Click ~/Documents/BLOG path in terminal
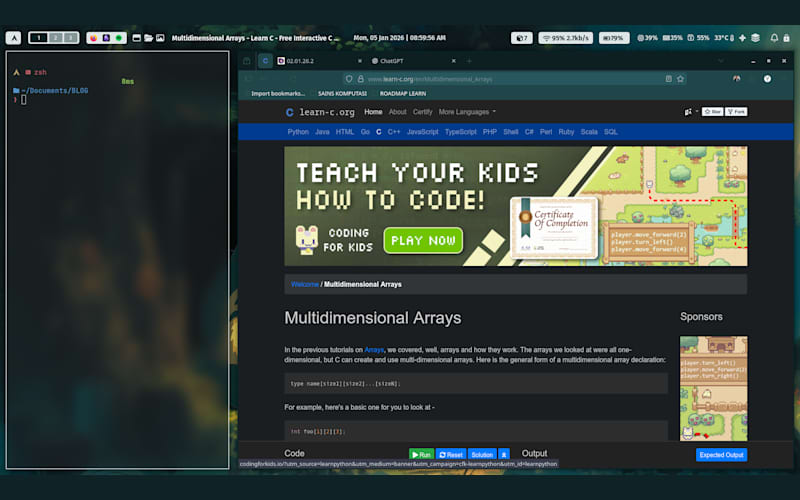The width and height of the screenshot is (800, 500). [55, 90]
